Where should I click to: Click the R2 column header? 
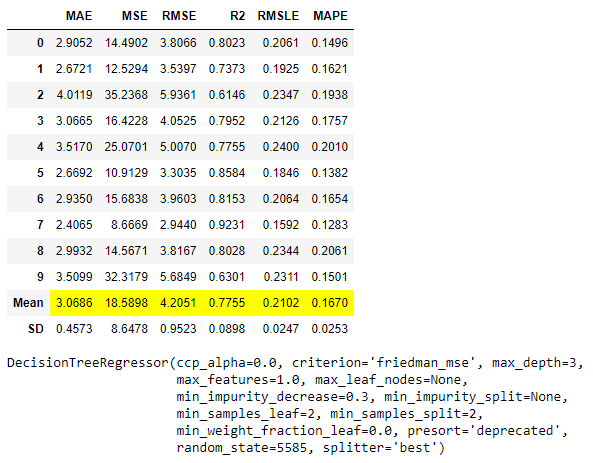click(238, 16)
